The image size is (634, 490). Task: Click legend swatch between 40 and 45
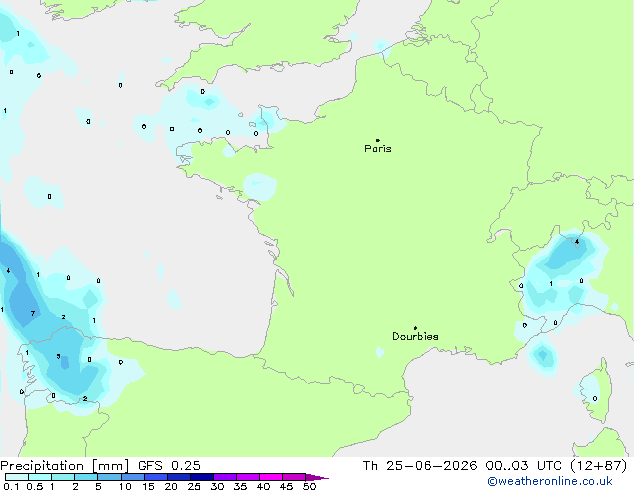(x=271, y=477)
